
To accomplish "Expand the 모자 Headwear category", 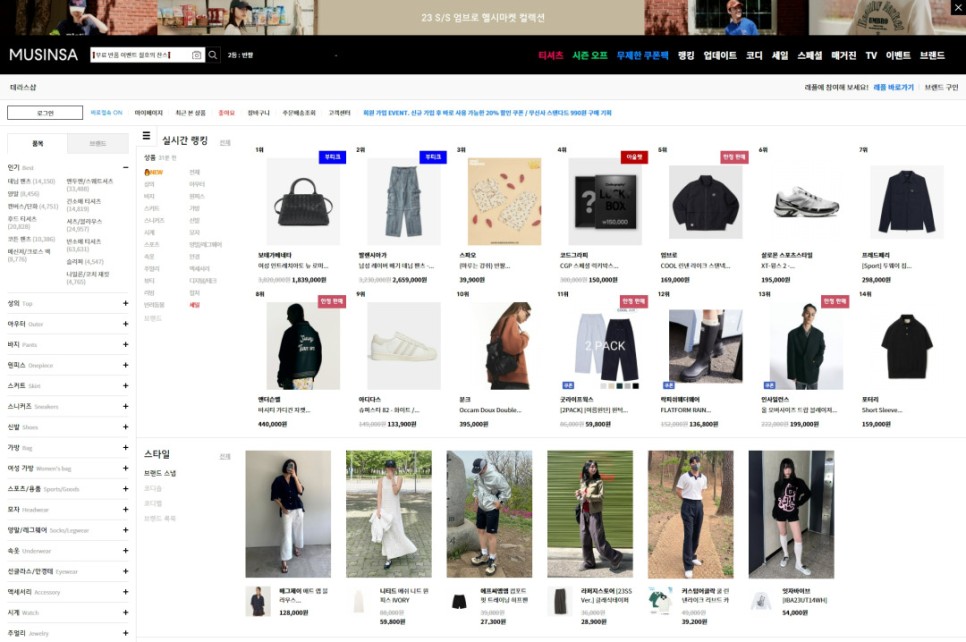I will click(125, 510).
